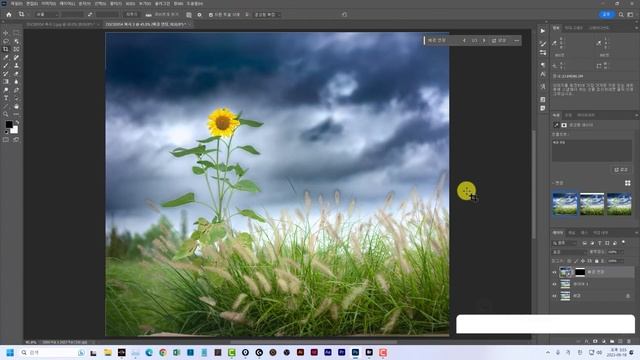Open the second menu (Edit) in menu bar
Image resolution: width=640 pixels, height=360 pixels.
[x=32, y=4]
